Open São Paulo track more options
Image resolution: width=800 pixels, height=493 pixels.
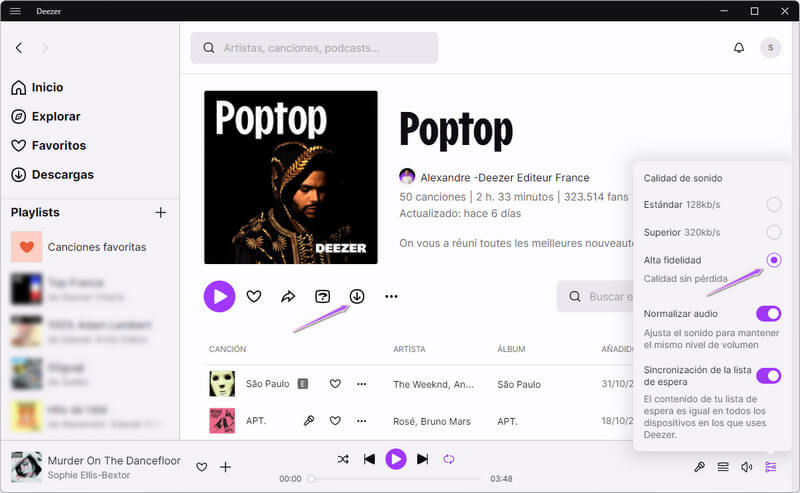click(362, 384)
